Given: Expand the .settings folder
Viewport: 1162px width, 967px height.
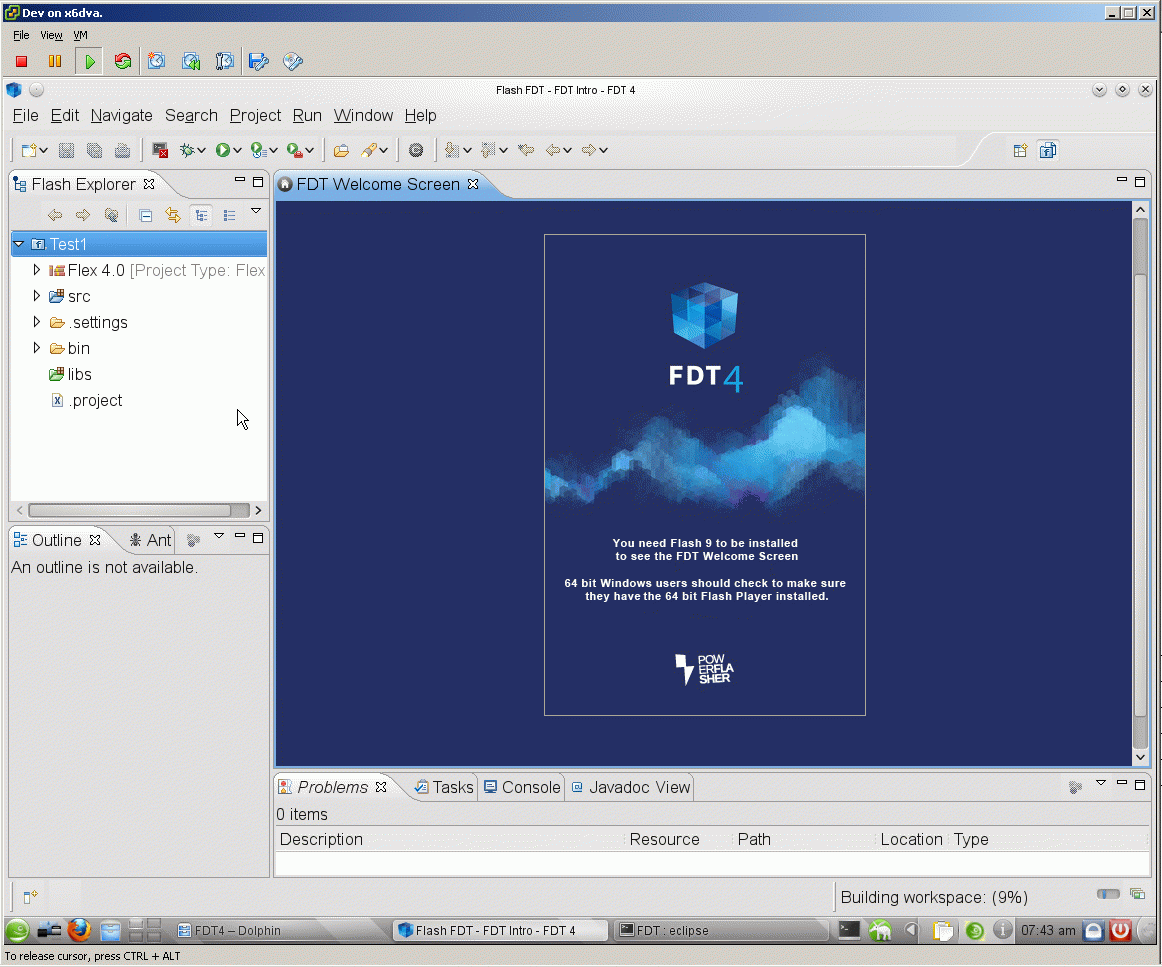Looking at the screenshot, I should tap(36, 322).
